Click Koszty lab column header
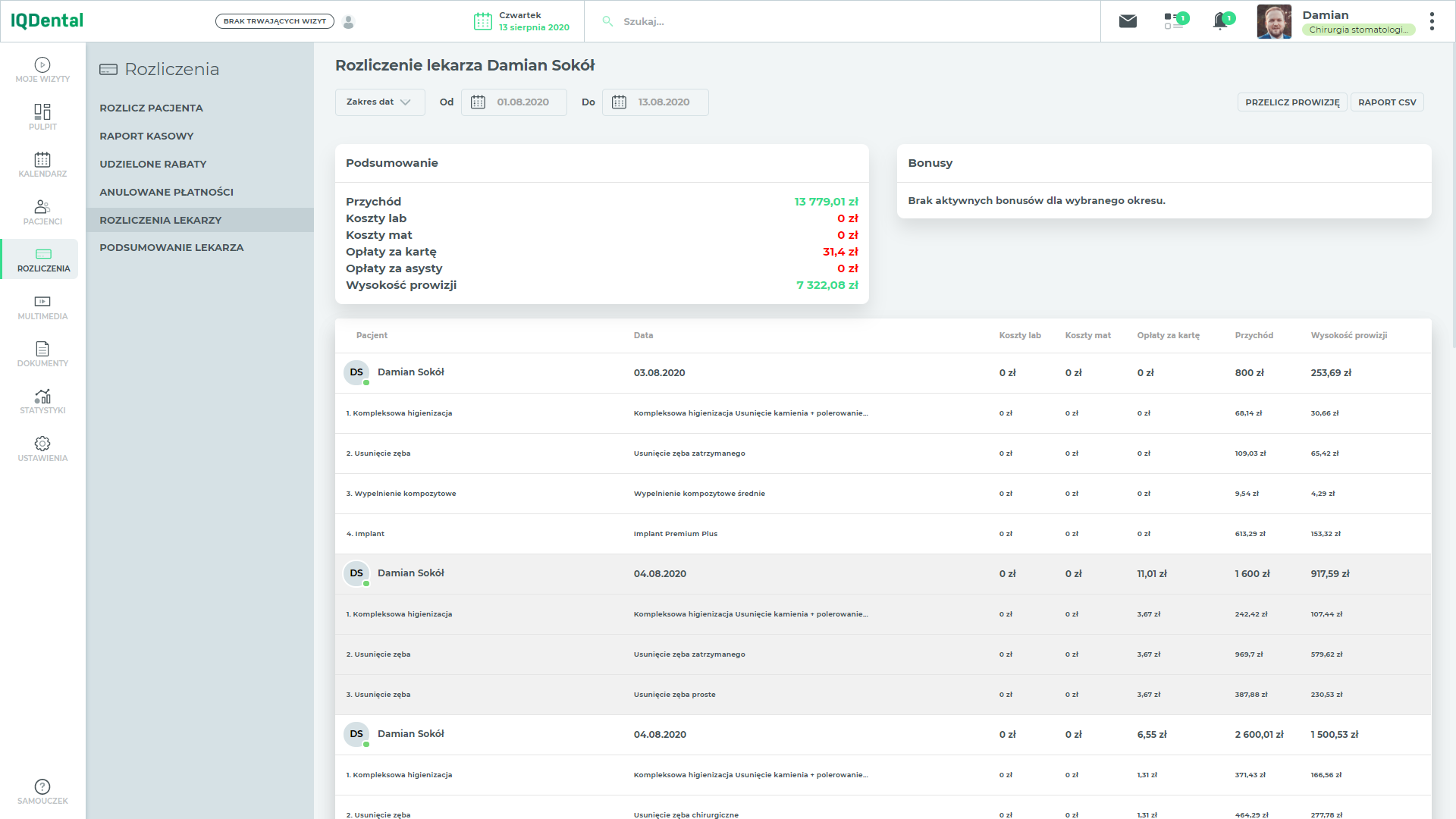The image size is (1456, 819). 1020,335
